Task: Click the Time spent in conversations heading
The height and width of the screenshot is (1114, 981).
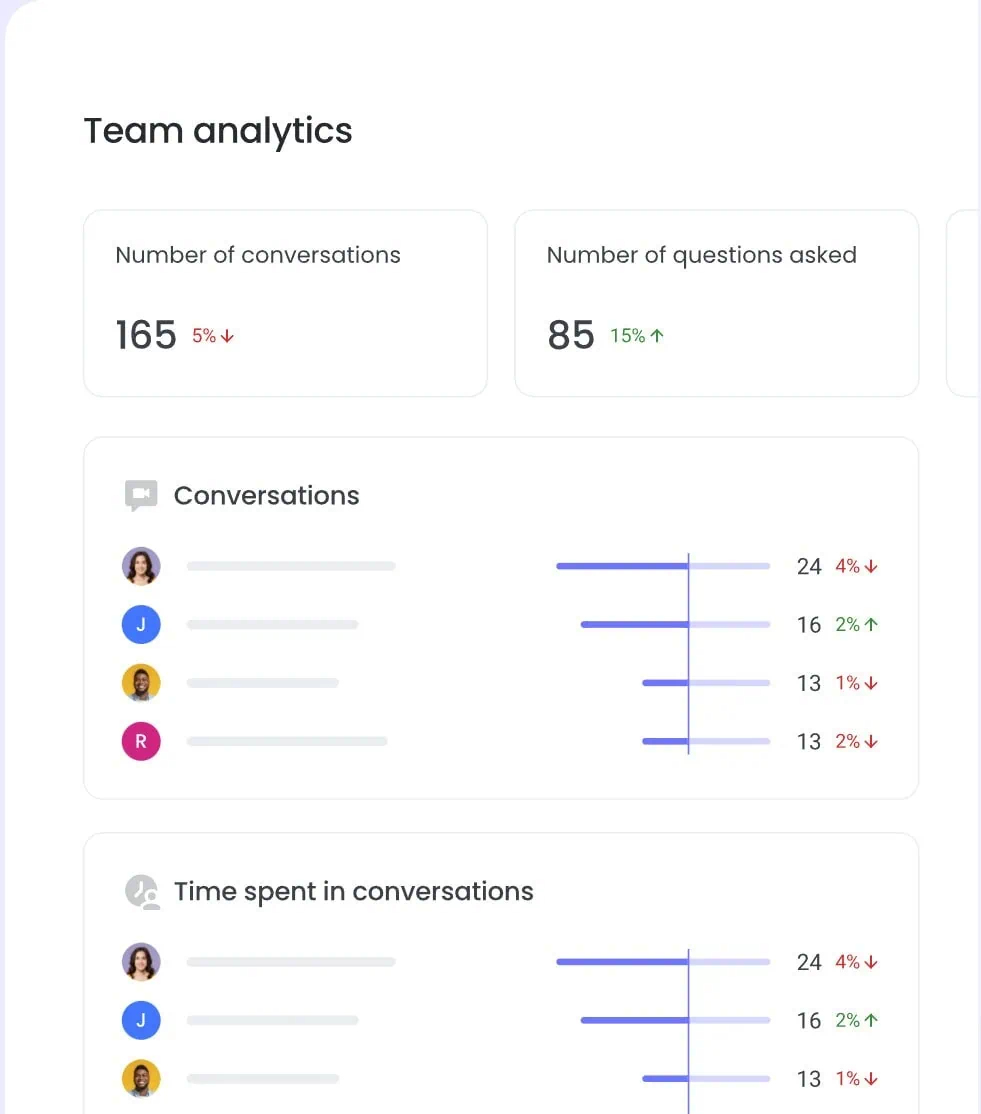Action: (x=354, y=892)
